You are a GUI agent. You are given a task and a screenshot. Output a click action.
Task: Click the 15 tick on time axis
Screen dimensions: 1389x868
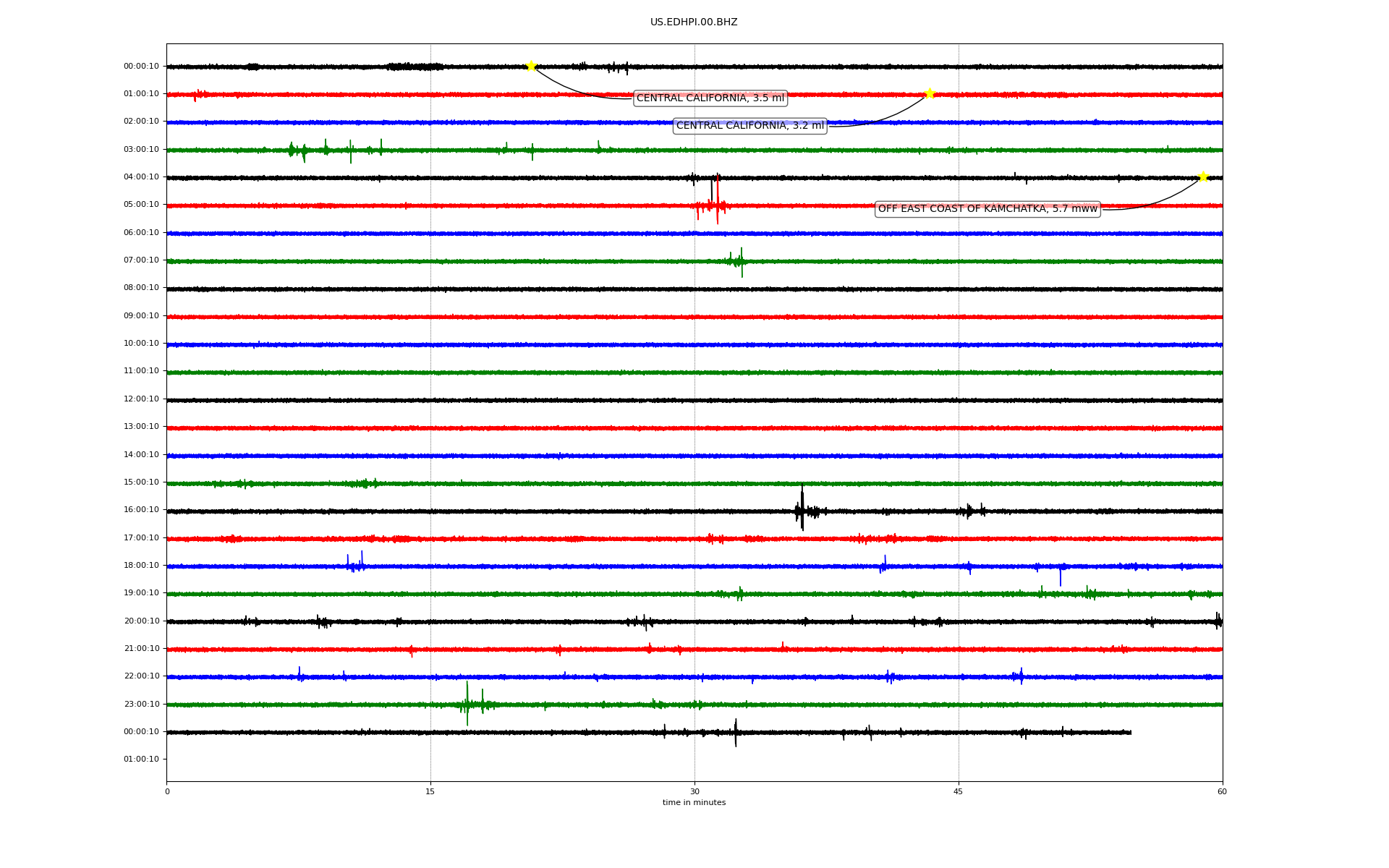[x=430, y=791]
